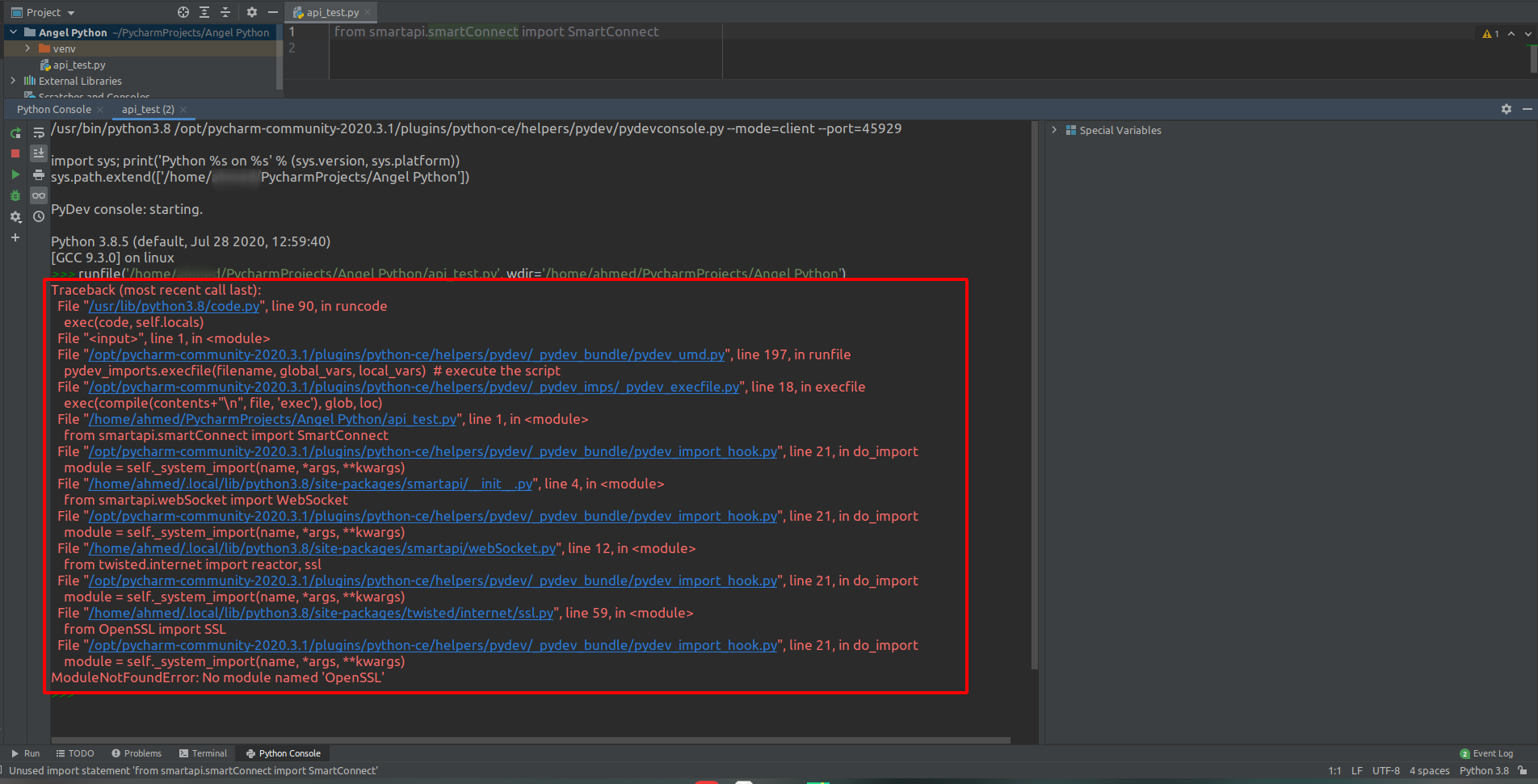Open console settings gear in left strip
The image size is (1538, 784).
[x=15, y=216]
